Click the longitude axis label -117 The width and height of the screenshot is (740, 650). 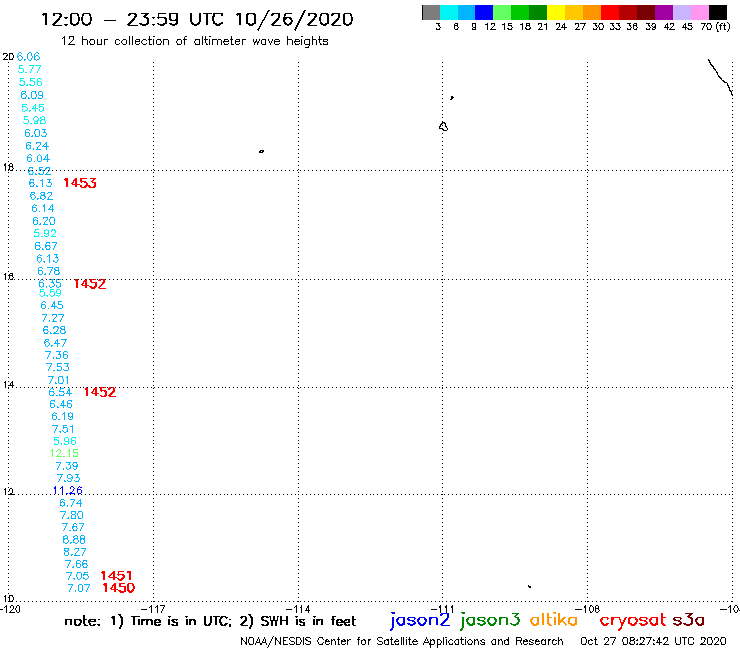pos(153,609)
